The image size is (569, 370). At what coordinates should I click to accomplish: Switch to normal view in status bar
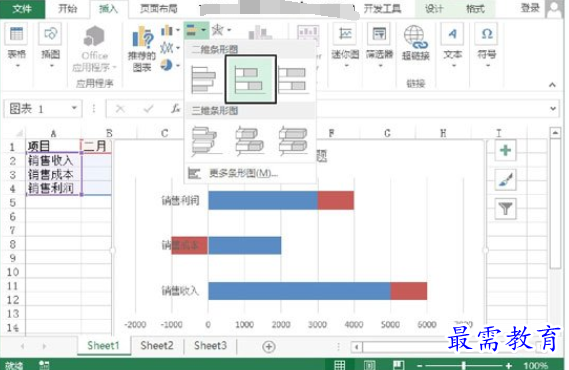coord(340,365)
